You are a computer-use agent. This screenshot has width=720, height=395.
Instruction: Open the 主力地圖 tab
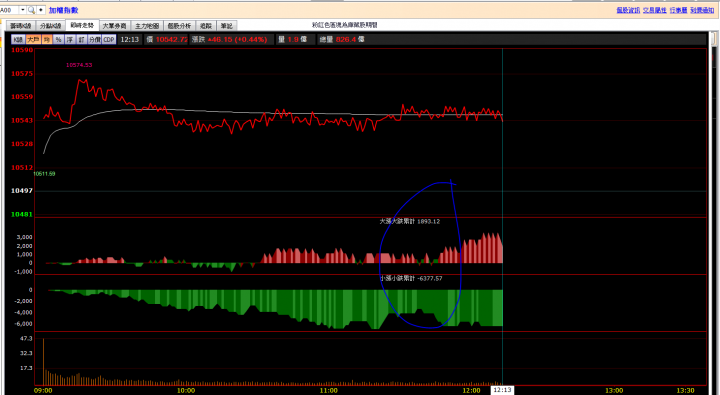(147, 26)
